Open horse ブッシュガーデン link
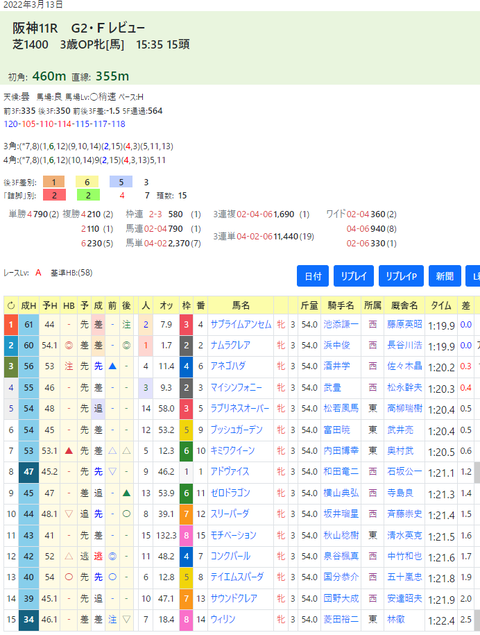Image resolution: width=480 pixels, height=635 pixels. [236, 430]
